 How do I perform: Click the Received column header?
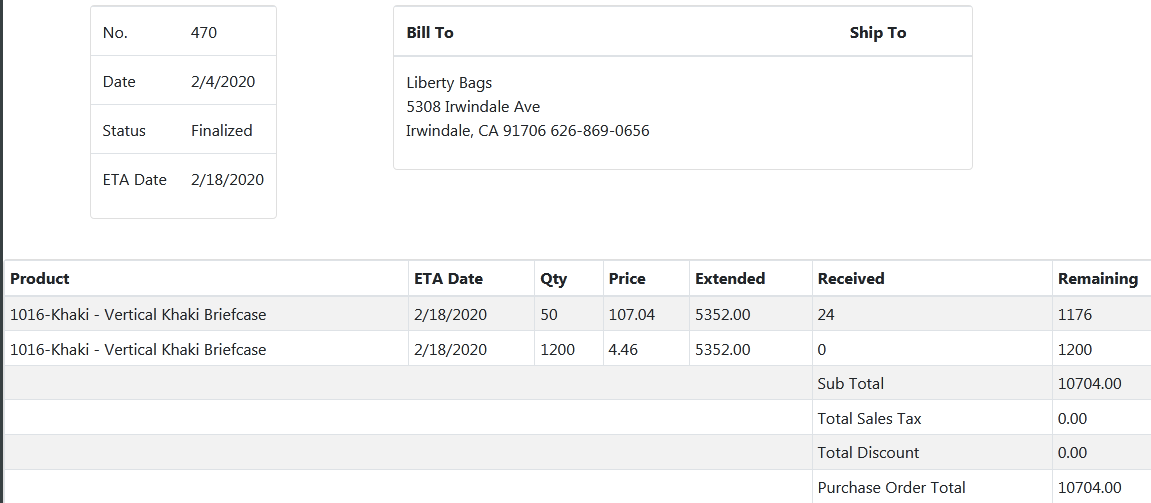851,279
